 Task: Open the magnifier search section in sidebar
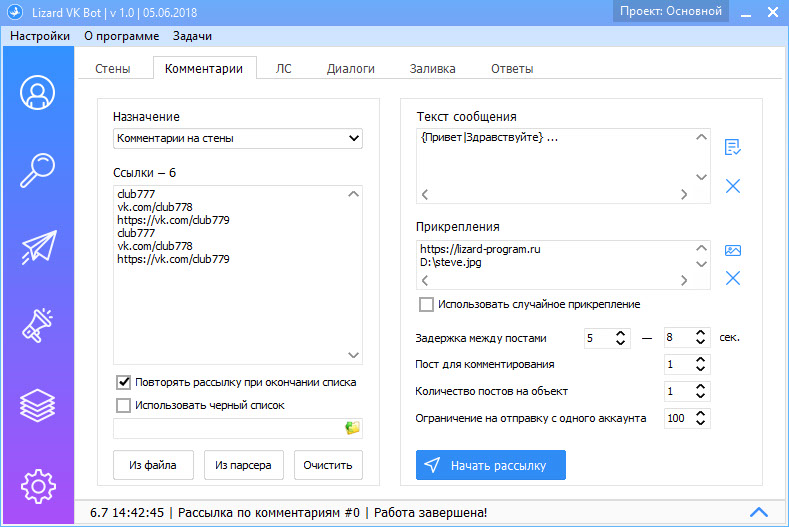[37, 171]
